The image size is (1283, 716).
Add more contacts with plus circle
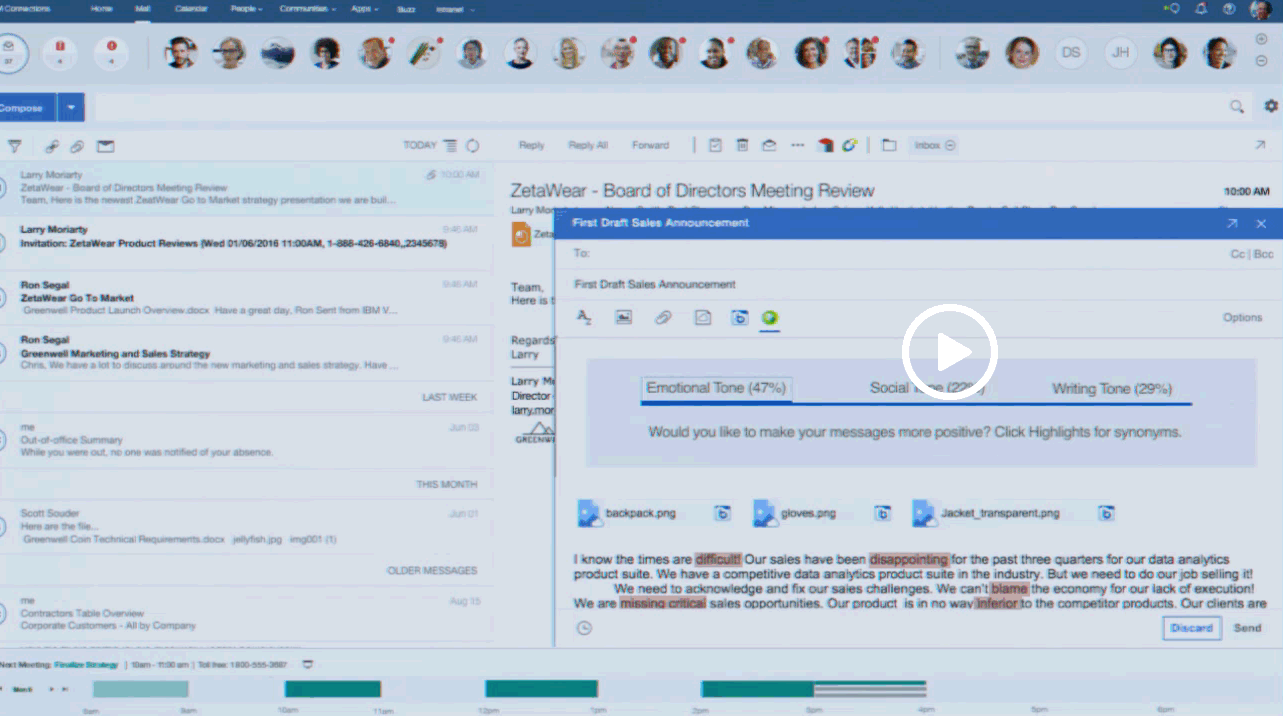[1261, 39]
